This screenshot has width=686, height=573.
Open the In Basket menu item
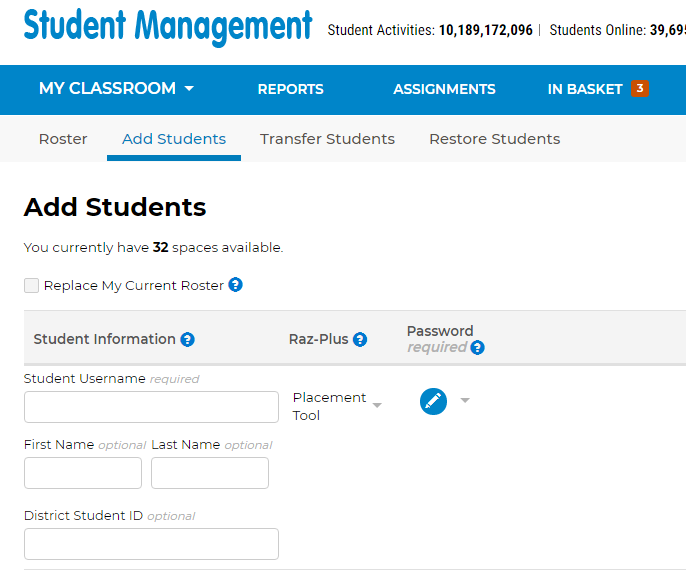pos(585,89)
